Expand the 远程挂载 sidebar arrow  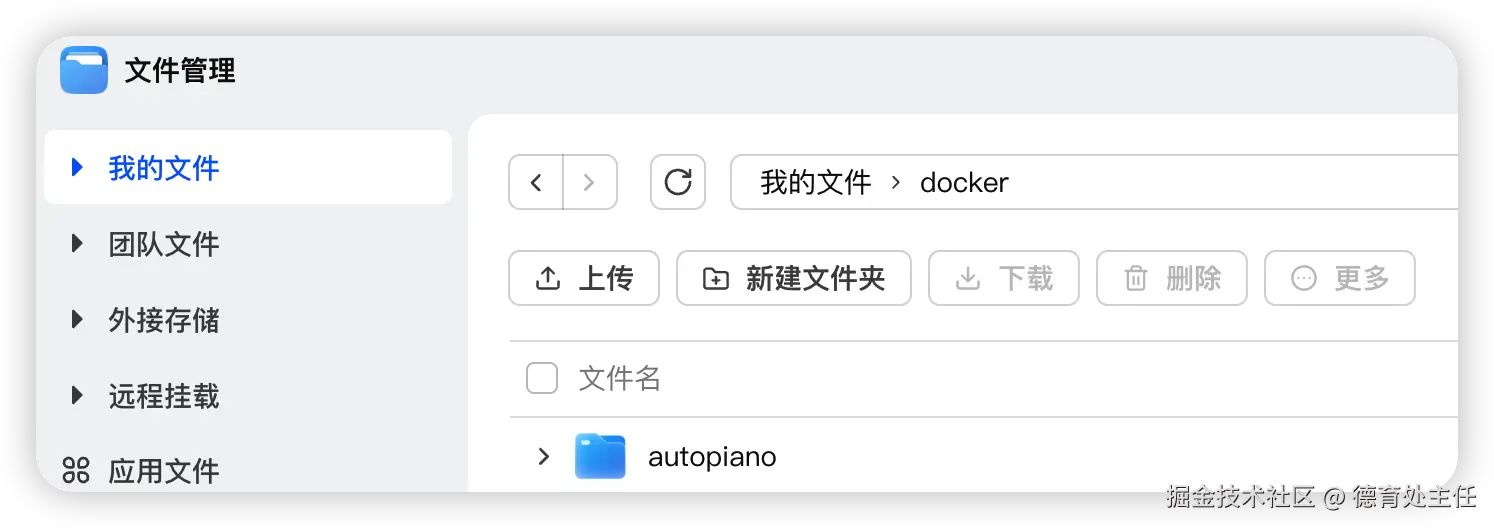[x=77, y=396]
